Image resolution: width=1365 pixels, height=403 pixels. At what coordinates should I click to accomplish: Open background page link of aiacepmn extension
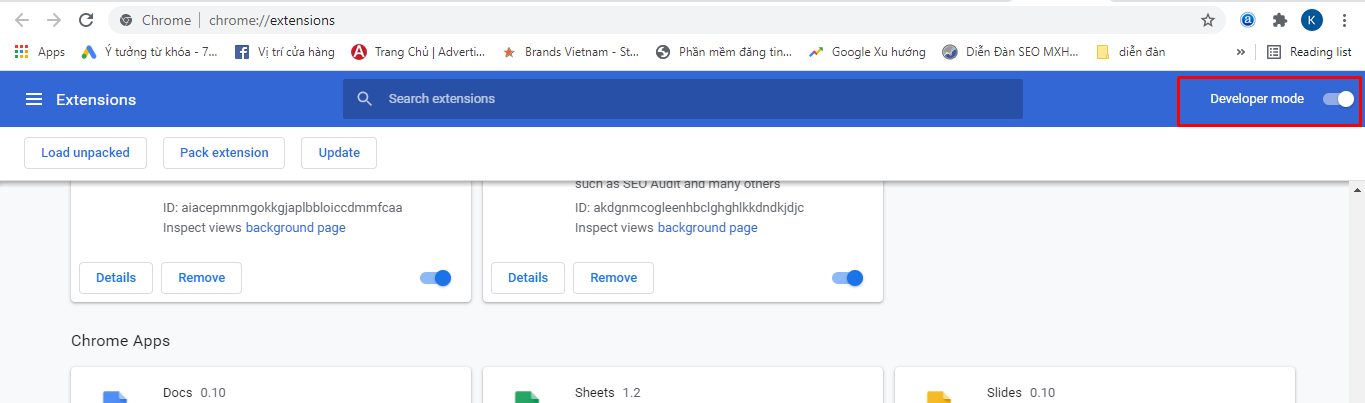click(296, 228)
